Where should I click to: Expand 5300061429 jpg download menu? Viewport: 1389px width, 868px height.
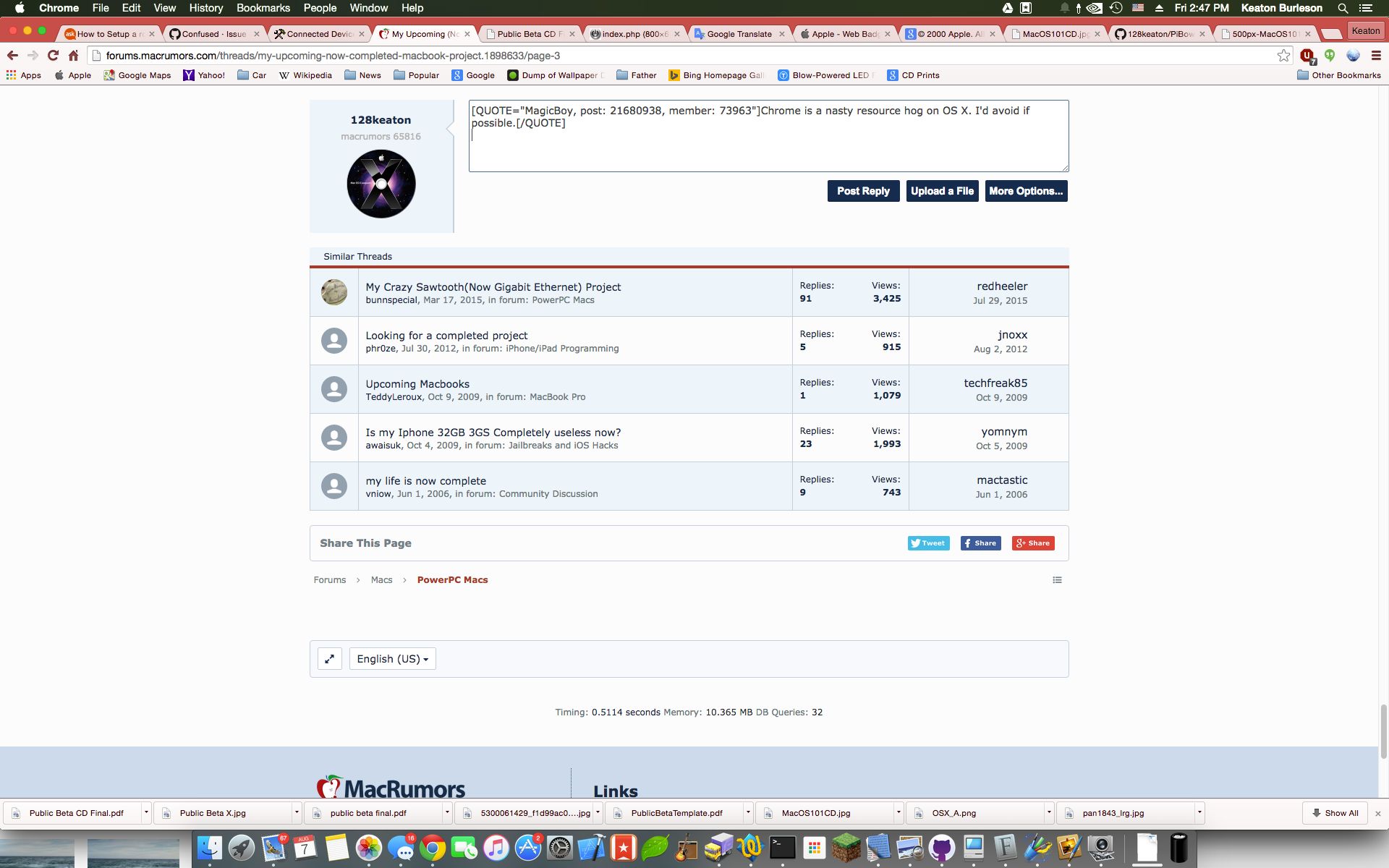598,813
